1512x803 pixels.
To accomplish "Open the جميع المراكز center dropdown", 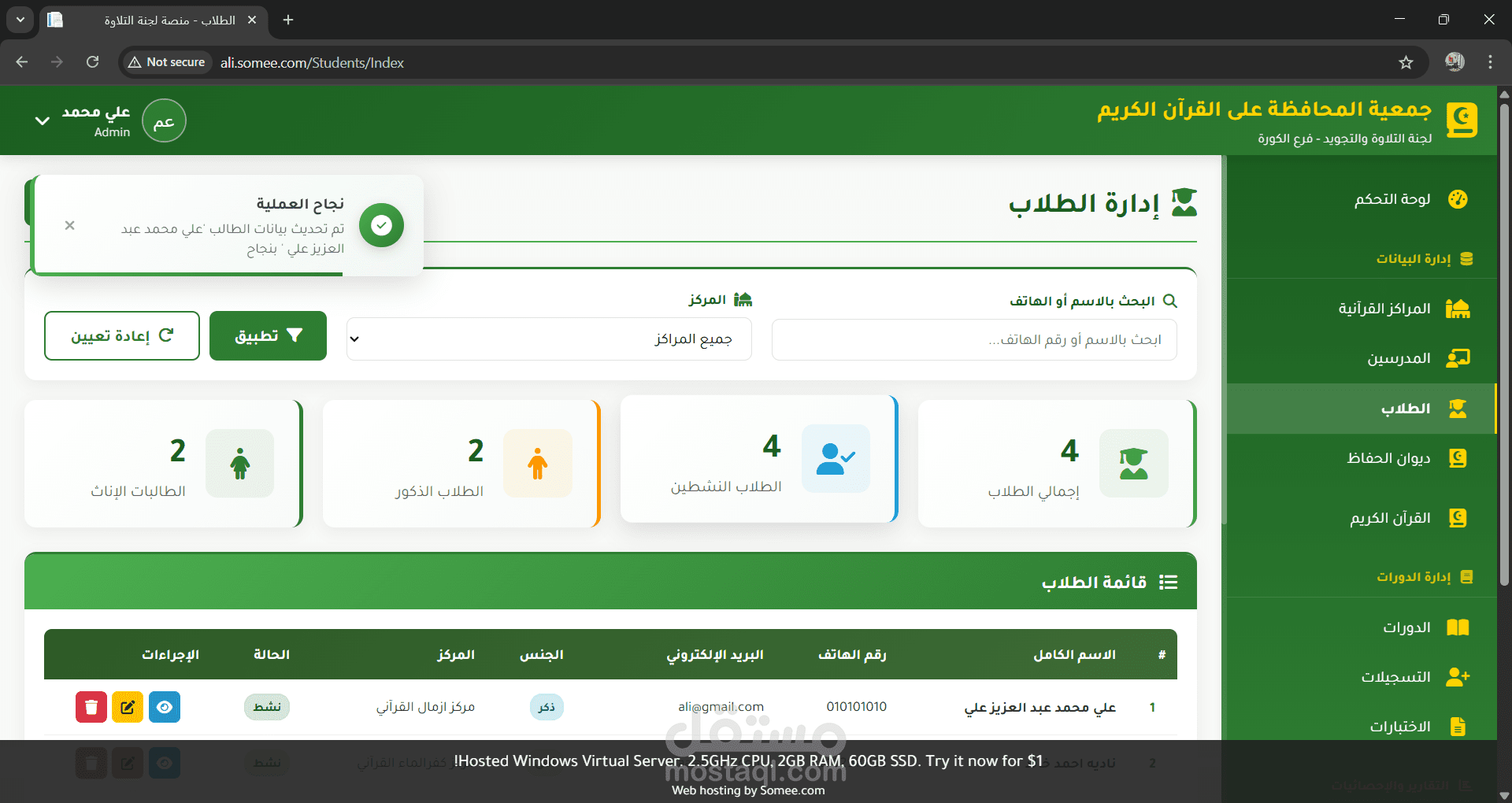I will point(549,339).
